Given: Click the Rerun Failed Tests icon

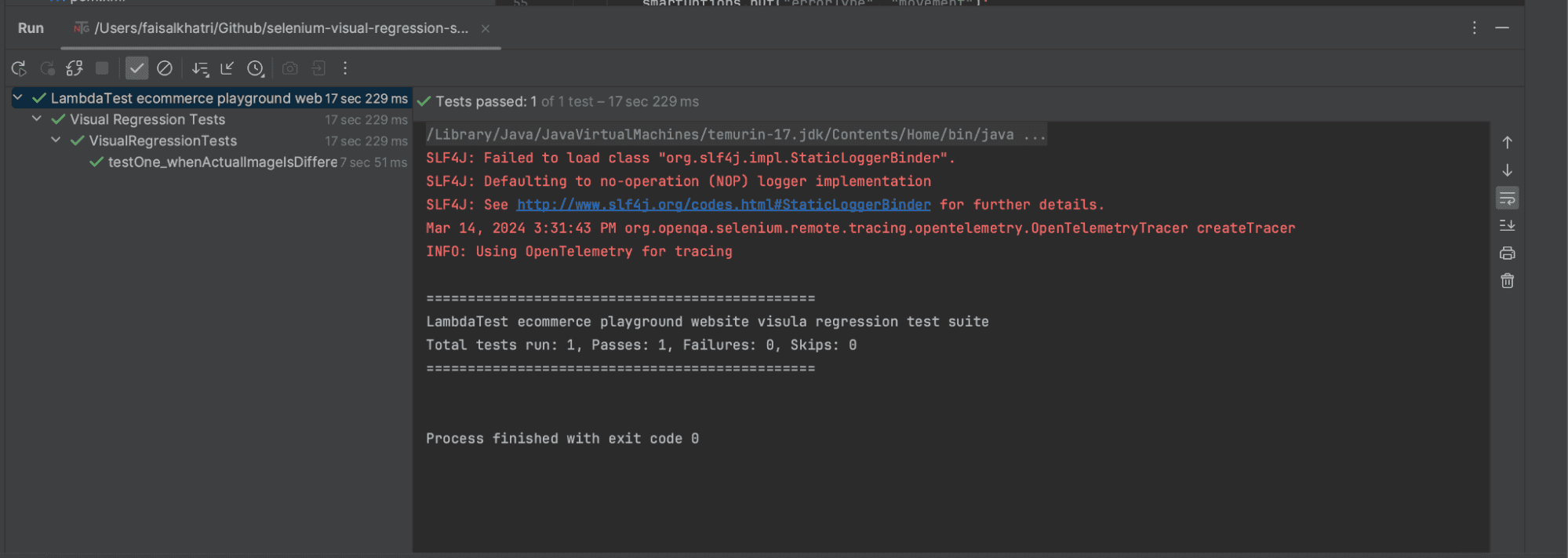Looking at the screenshot, I should pyautogui.click(x=47, y=69).
